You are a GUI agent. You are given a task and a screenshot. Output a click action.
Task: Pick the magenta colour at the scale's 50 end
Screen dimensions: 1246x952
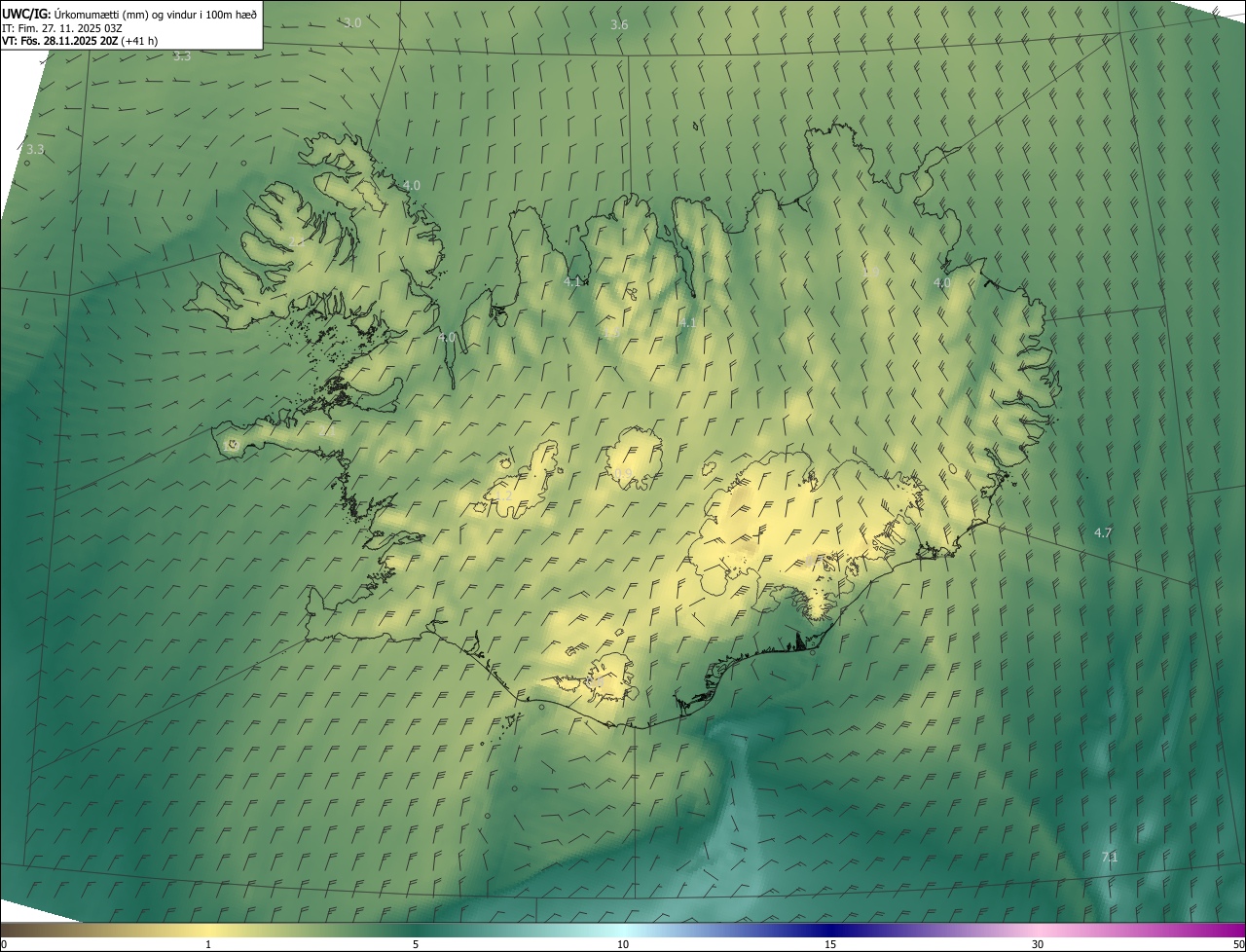click(1238, 930)
